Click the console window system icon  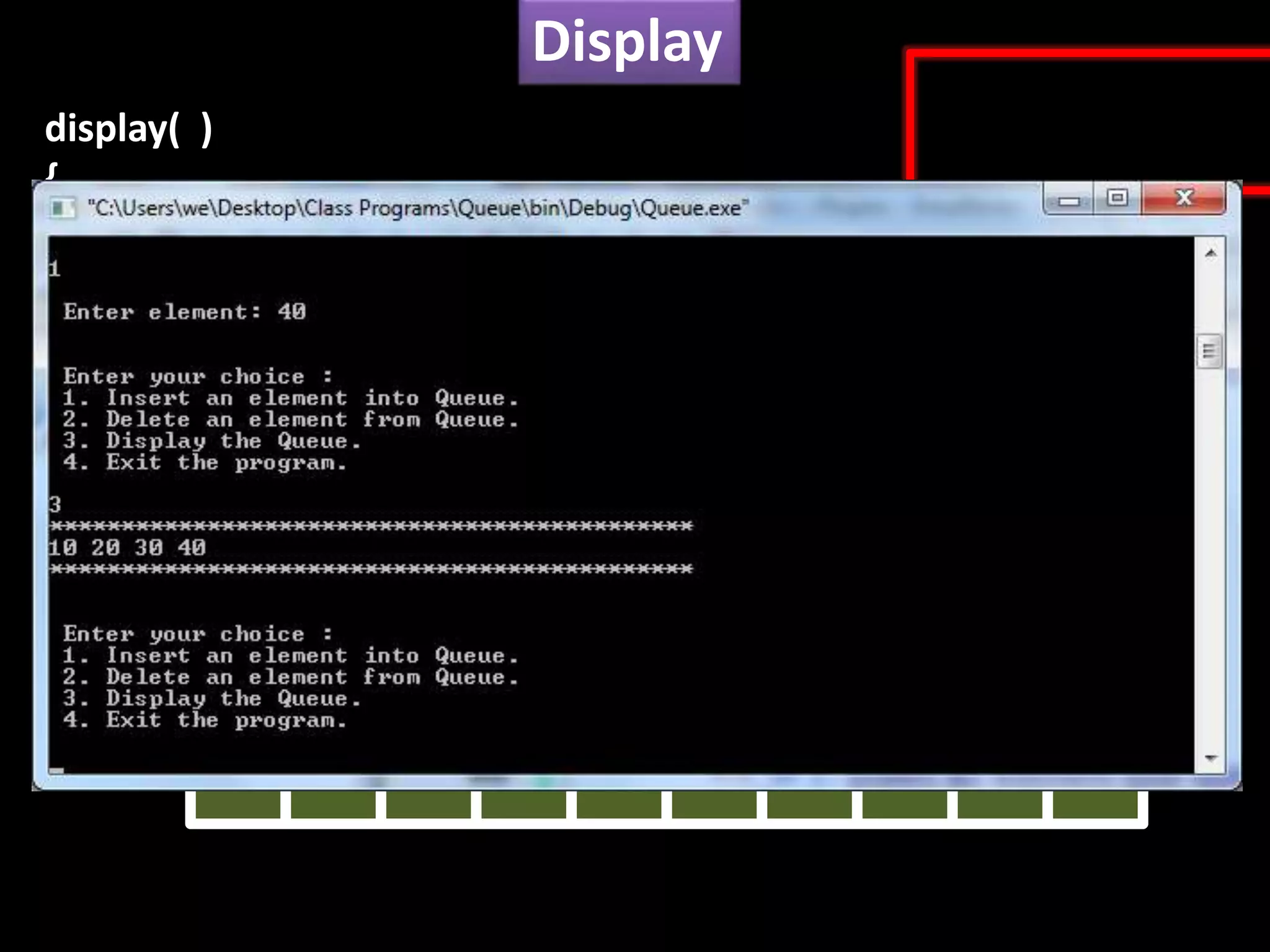click(x=61, y=208)
